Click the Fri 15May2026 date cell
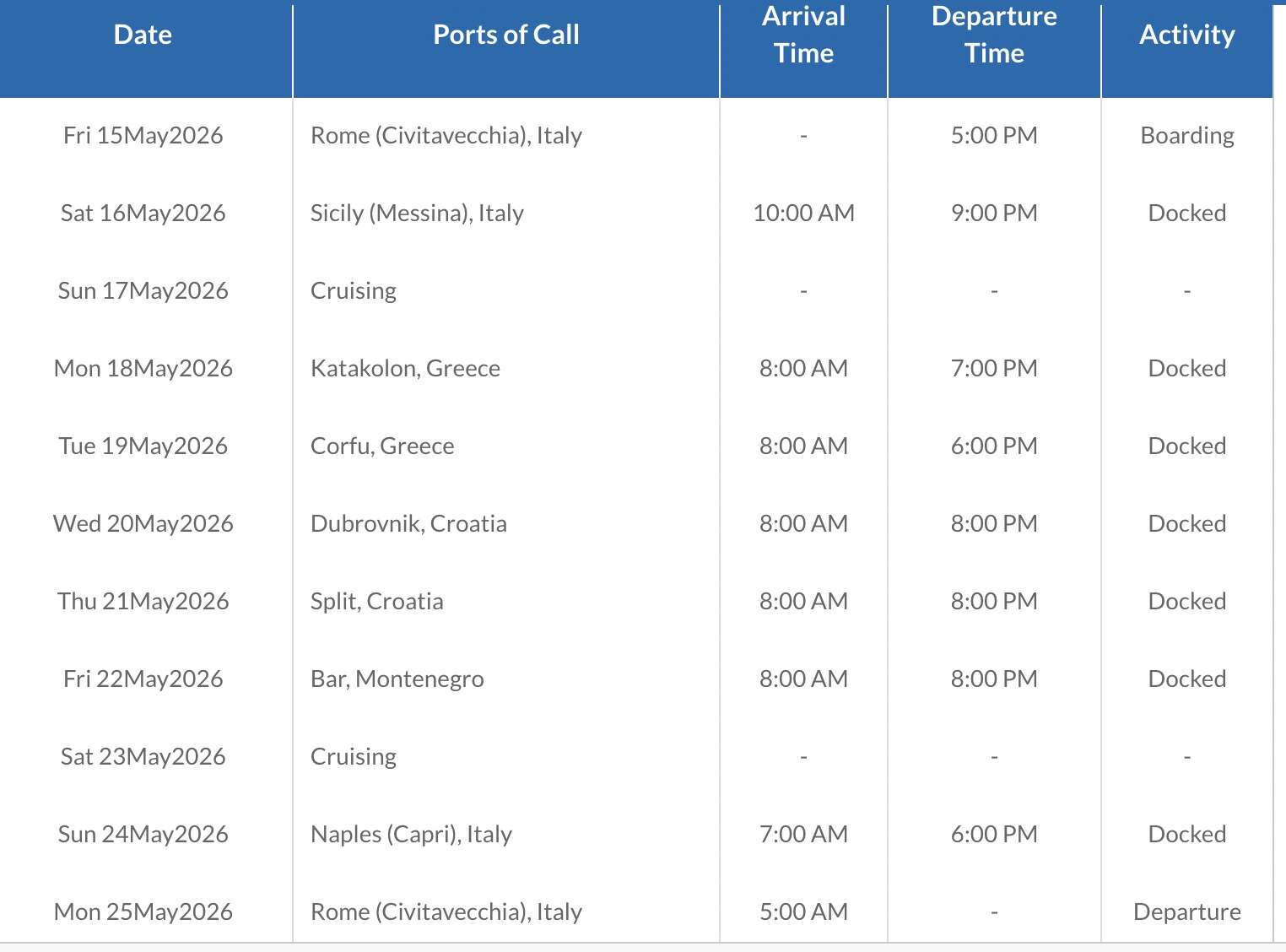Viewport: 1286px width, 952px height. [143, 135]
